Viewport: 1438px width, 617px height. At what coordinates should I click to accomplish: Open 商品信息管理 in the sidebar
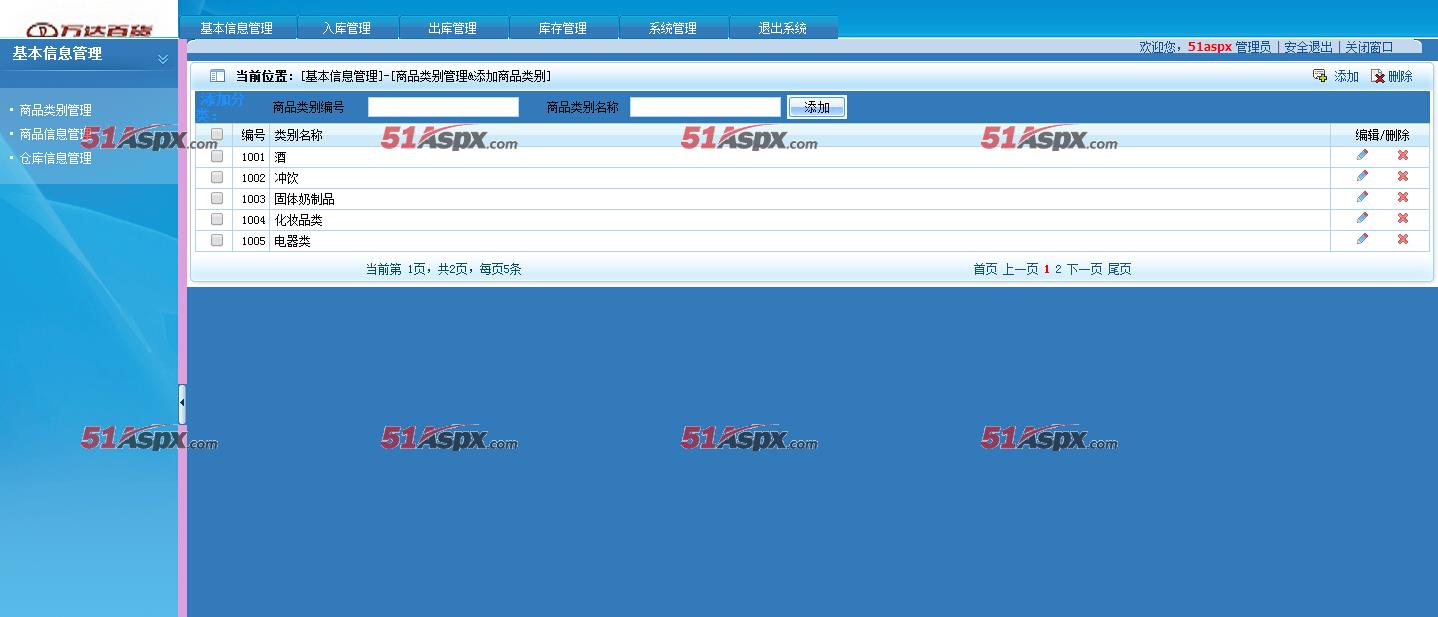[56, 134]
